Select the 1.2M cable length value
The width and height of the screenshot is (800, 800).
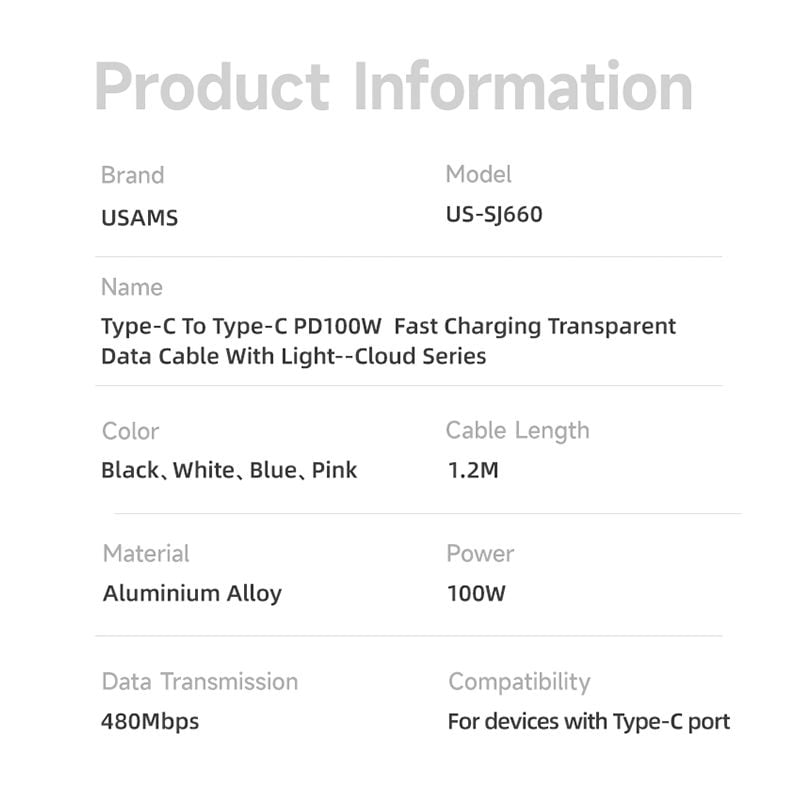pyautogui.click(x=472, y=470)
